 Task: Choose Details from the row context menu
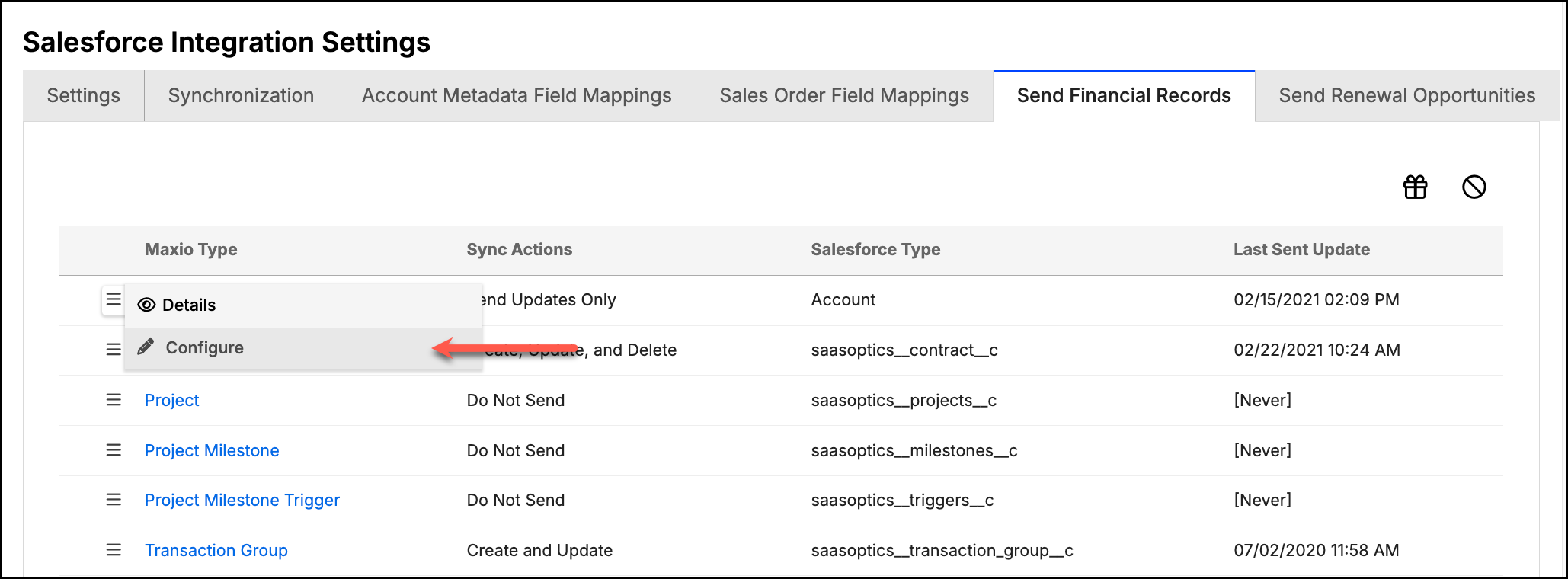pyautogui.click(x=303, y=305)
